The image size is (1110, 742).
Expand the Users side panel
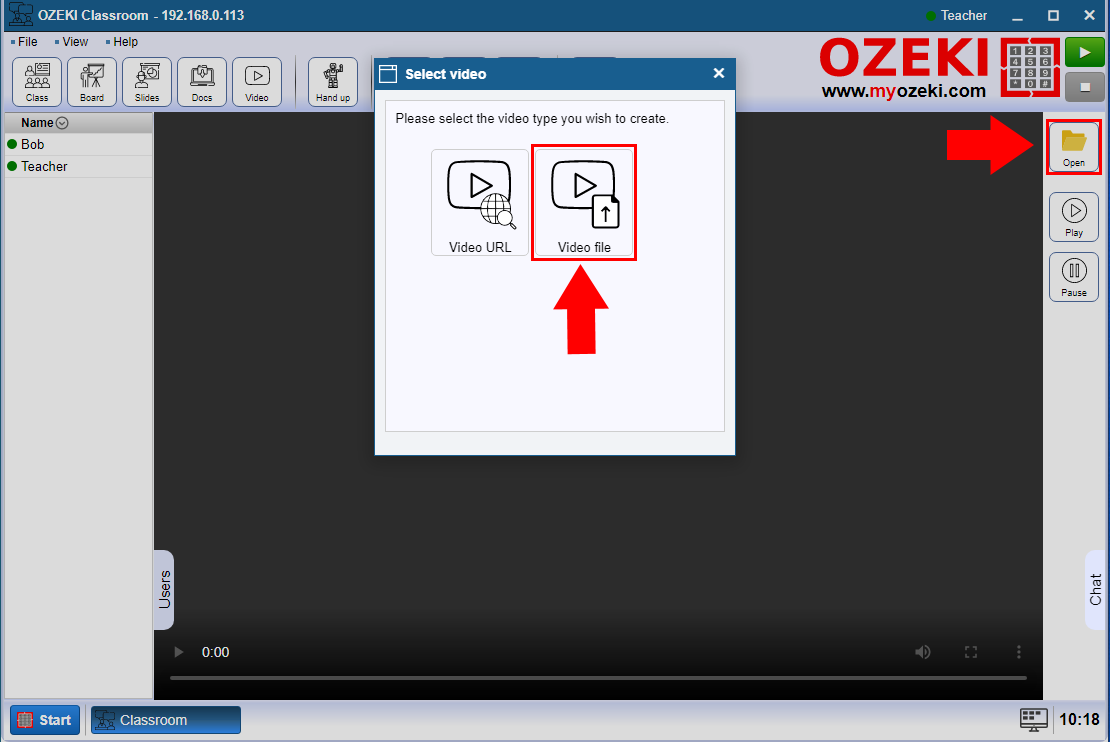(163, 590)
